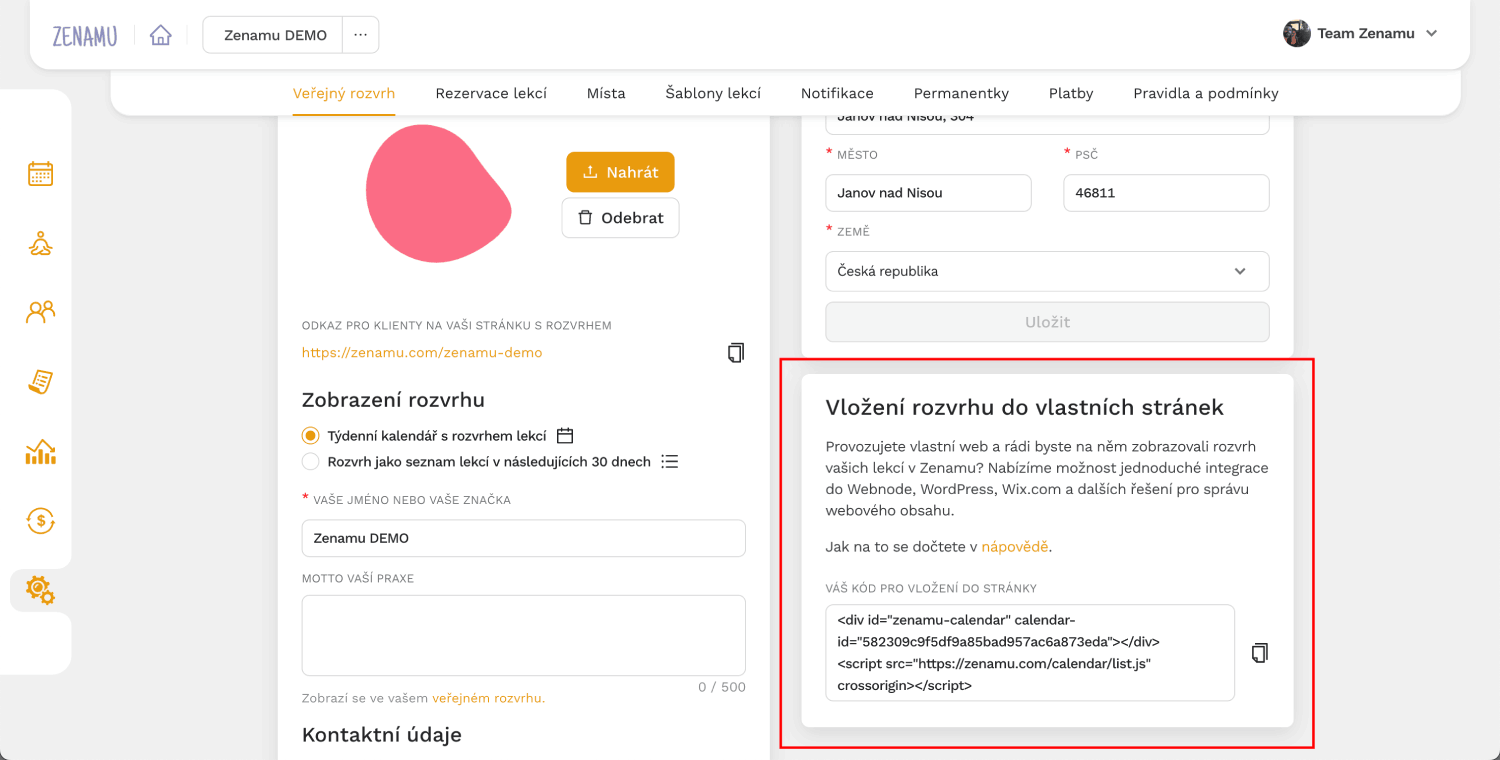Switch to the Platby tab
The image size is (1500, 760).
(x=1071, y=93)
